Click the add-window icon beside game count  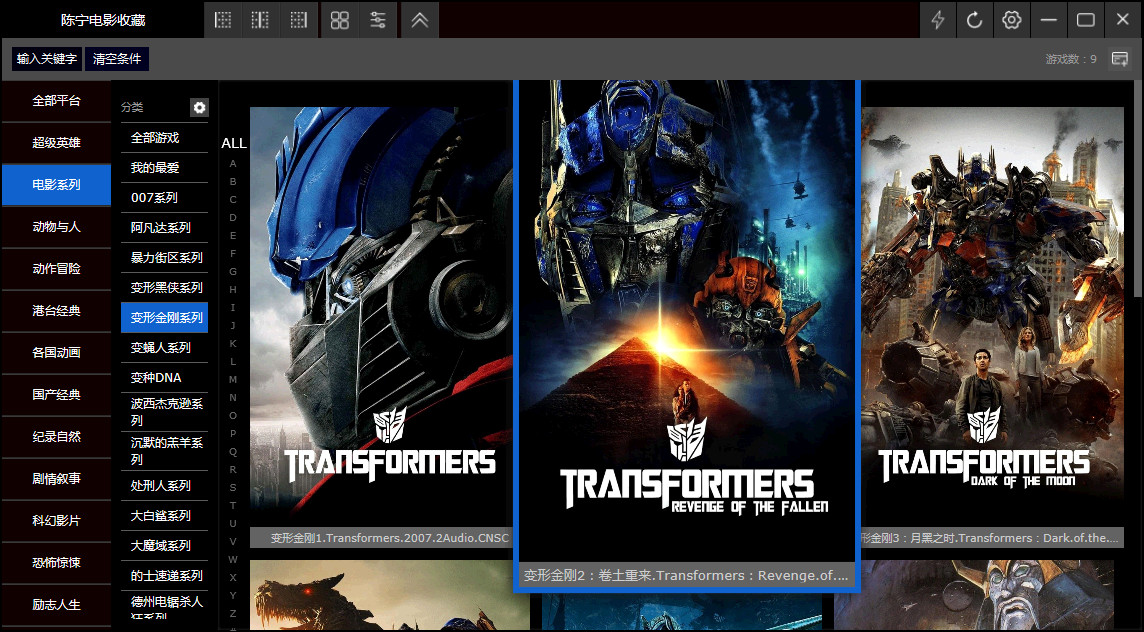click(x=1120, y=59)
